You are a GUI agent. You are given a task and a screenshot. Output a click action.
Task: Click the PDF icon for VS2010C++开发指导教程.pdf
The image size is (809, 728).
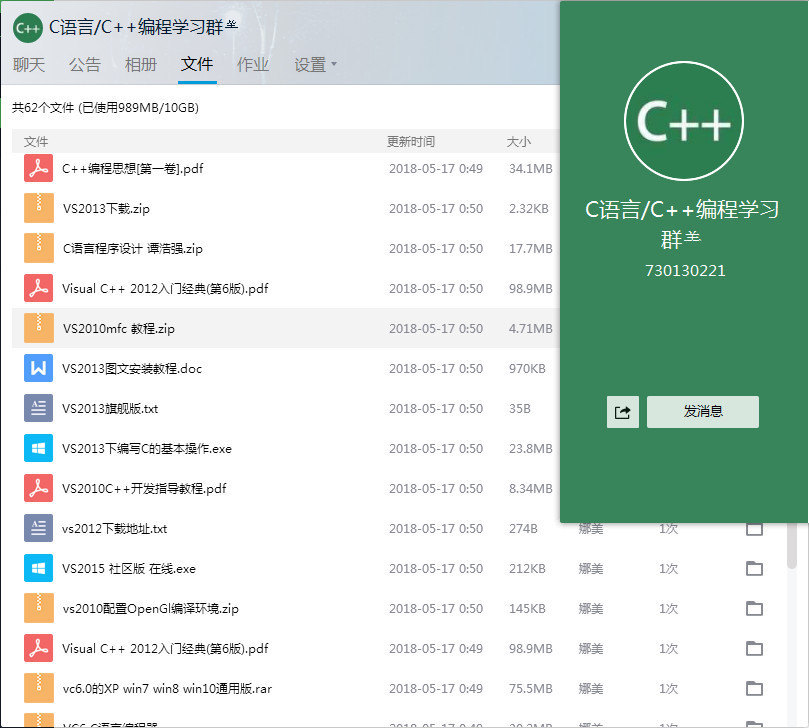coord(39,488)
